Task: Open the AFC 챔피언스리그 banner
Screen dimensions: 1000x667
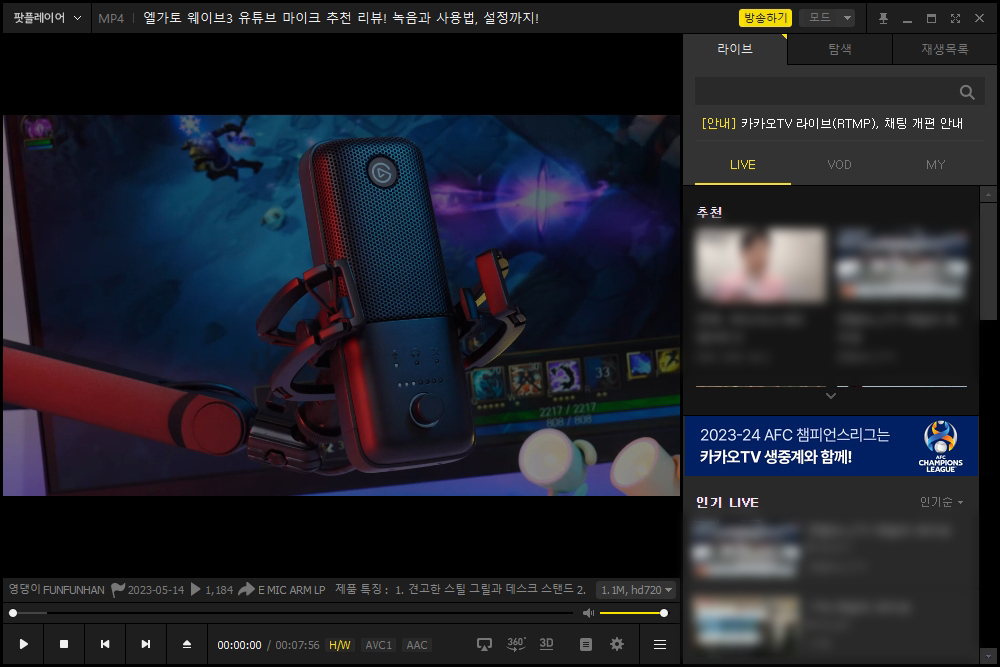Action: pos(831,446)
